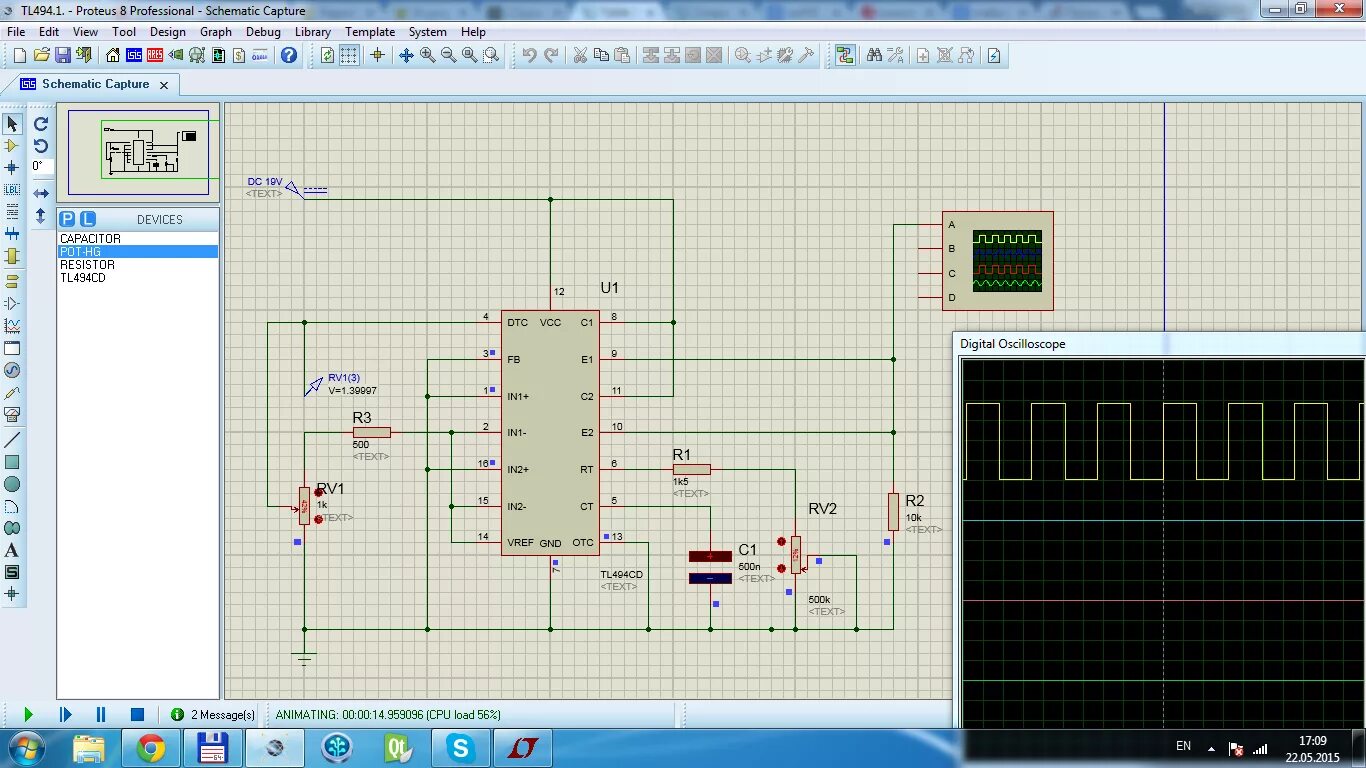Select the 2D Graphics Circle tool
The height and width of the screenshot is (768, 1366).
[12, 484]
